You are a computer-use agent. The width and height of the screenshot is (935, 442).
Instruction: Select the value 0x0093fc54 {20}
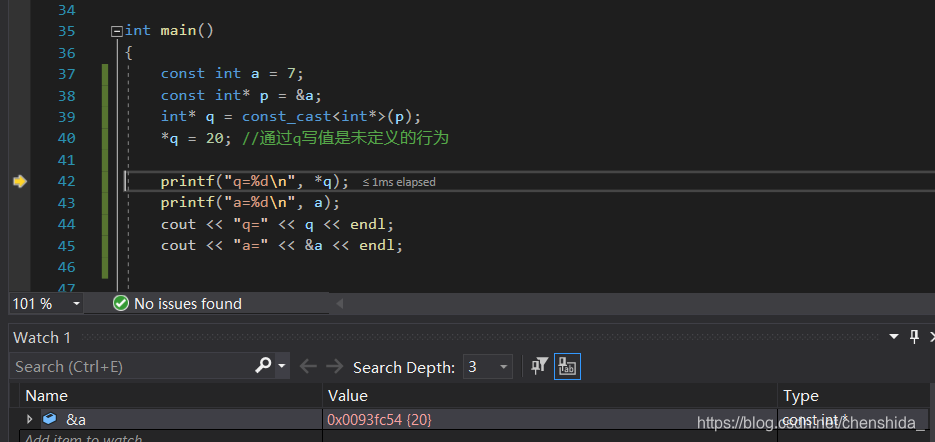point(379,420)
